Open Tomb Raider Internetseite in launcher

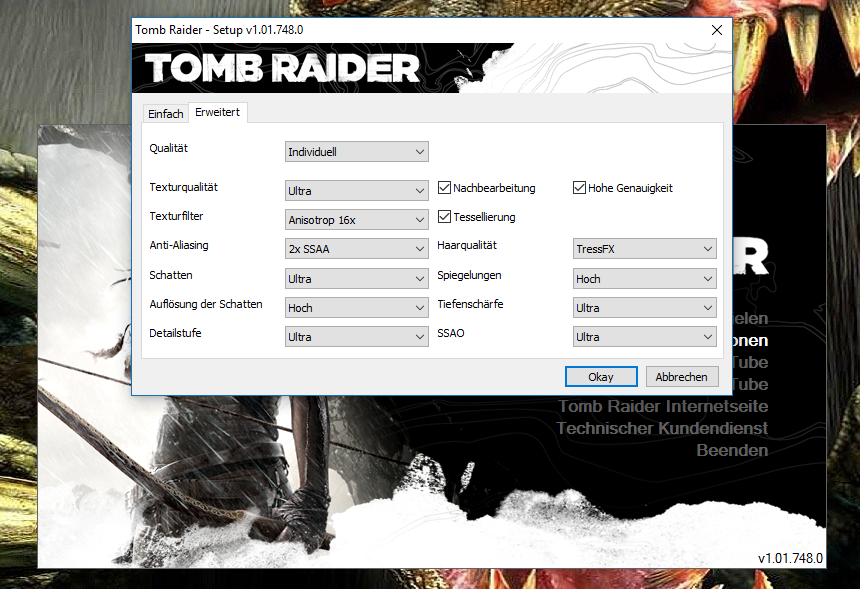click(663, 406)
